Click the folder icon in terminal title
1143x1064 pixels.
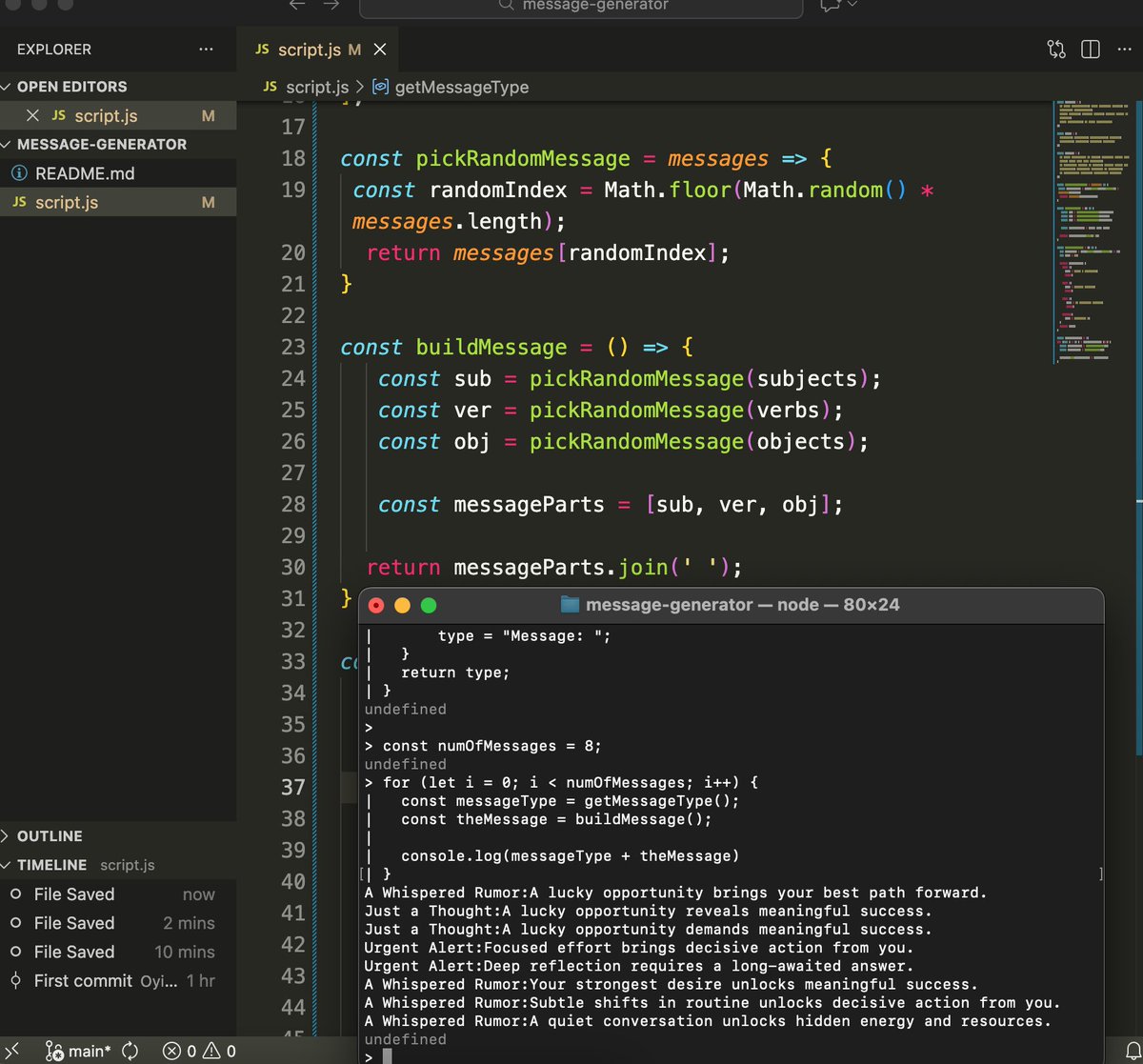(571, 605)
